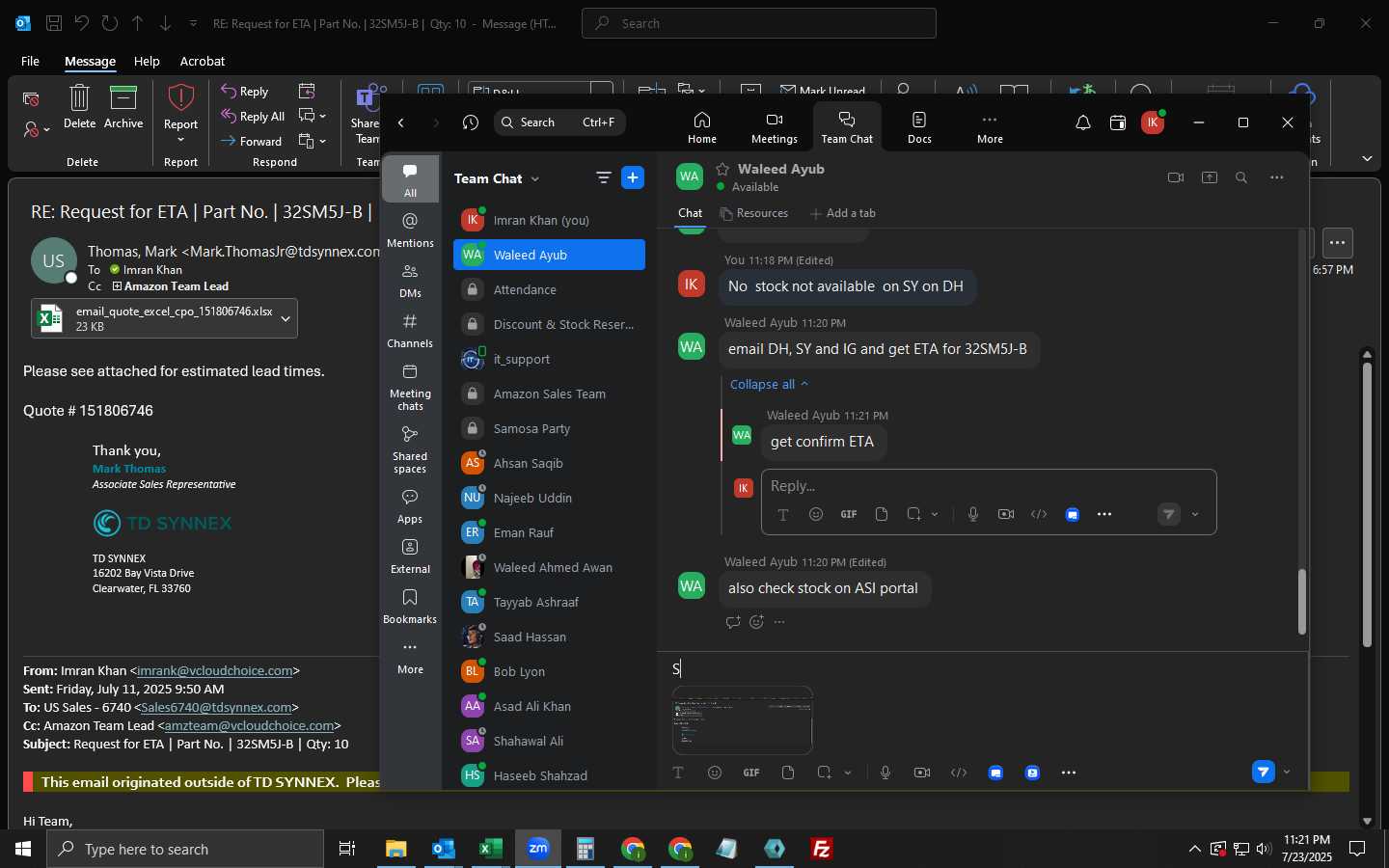This screenshot has height=868, width=1389.
Task: Open Meeting chats in Zoom sidebar
Action: 410,386
